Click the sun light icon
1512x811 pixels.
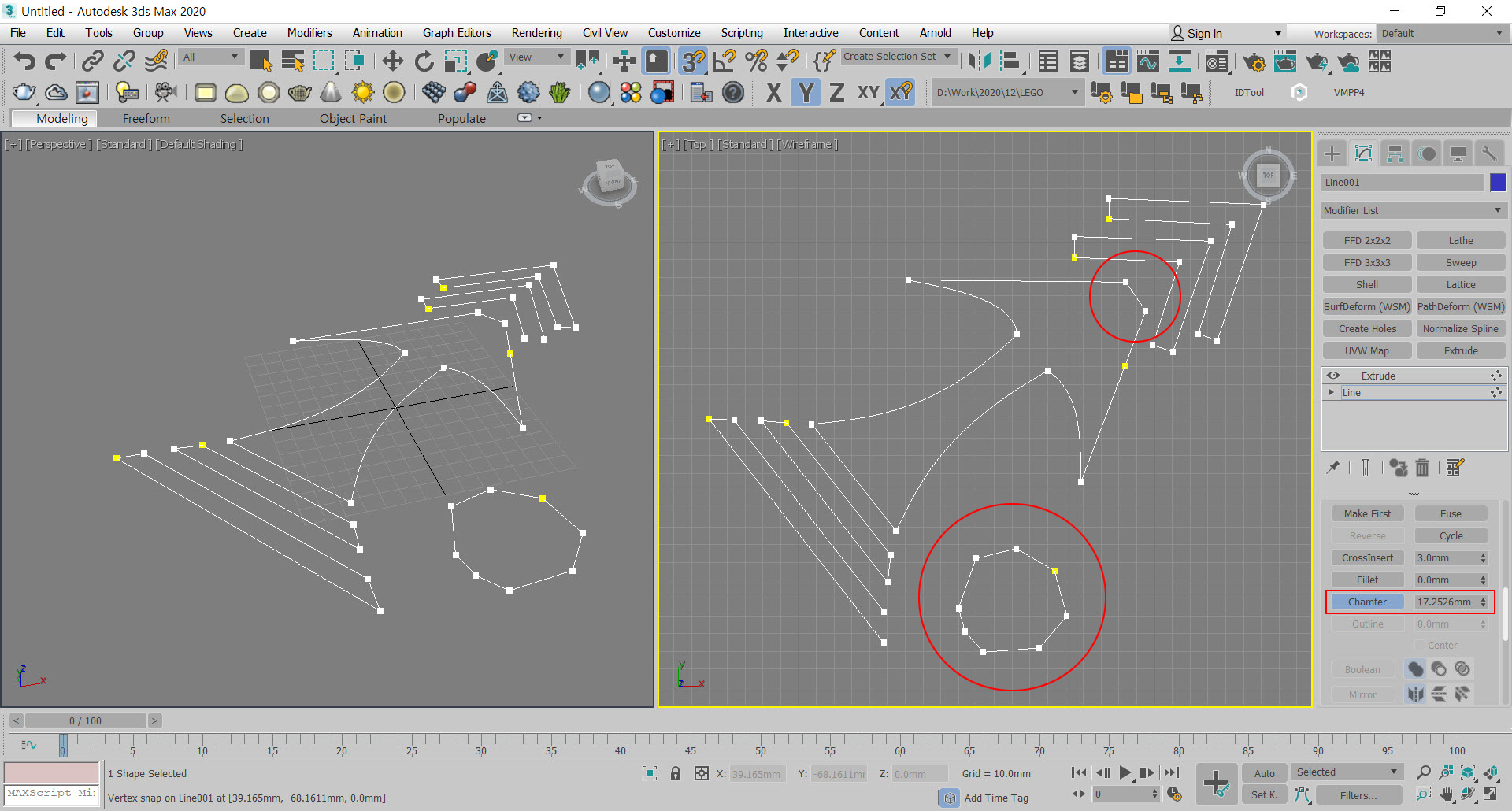362,92
